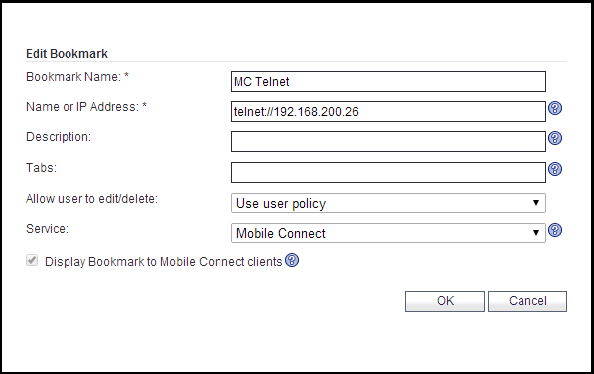Open help for Display Bookmark to Mobile Connect

(292, 260)
